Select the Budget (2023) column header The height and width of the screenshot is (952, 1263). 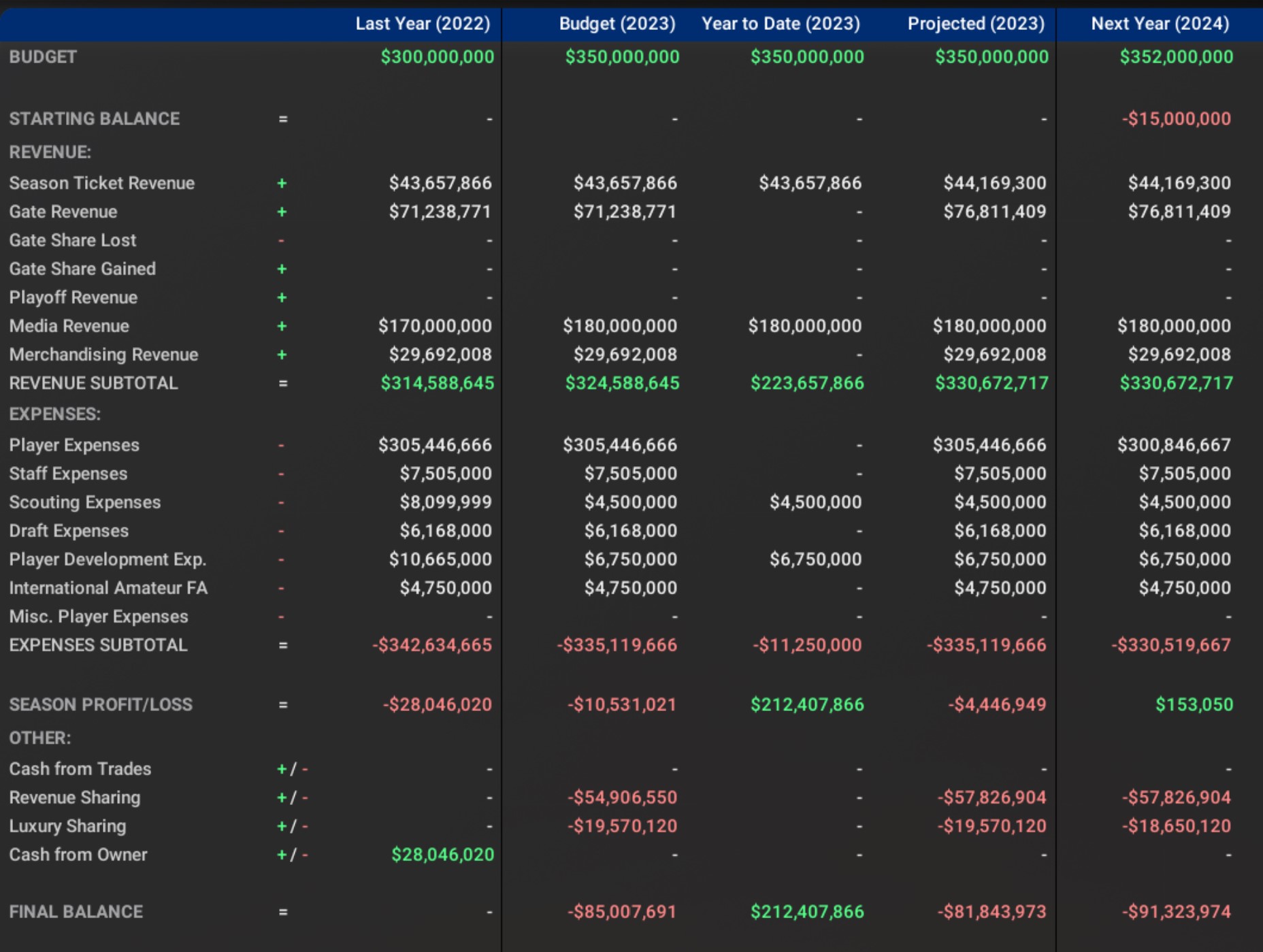tap(617, 24)
